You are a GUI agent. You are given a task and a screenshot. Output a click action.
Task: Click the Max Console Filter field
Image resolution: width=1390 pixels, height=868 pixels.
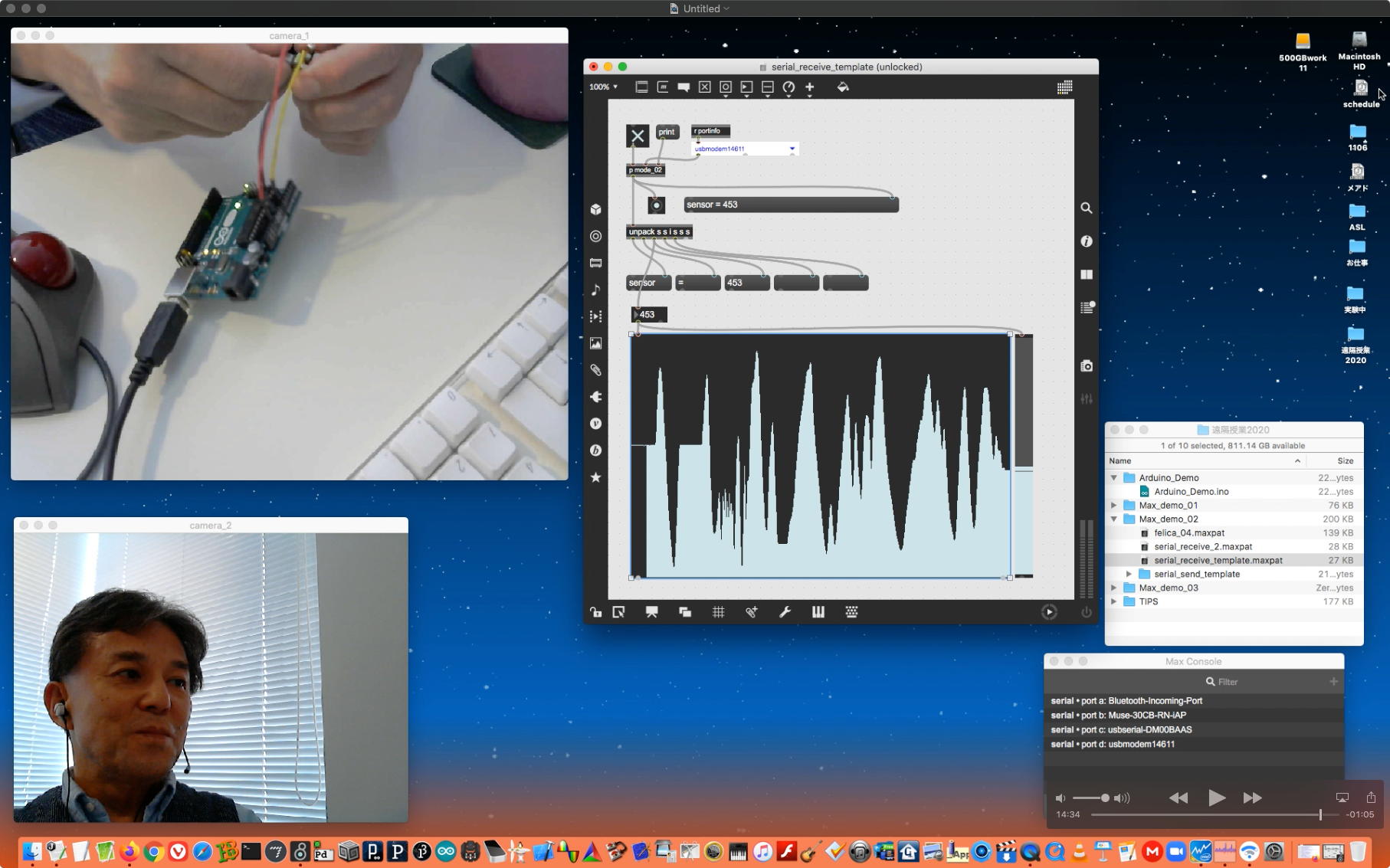point(1227,682)
